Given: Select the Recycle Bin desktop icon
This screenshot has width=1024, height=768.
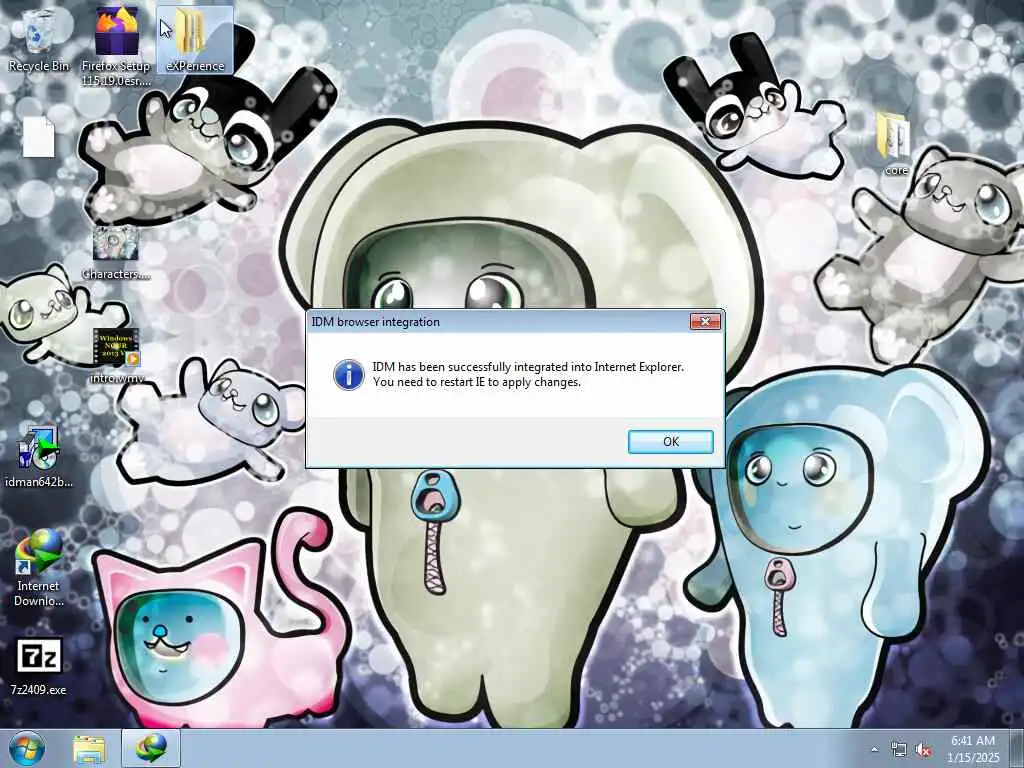Looking at the screenshot, I should point(39,40).
